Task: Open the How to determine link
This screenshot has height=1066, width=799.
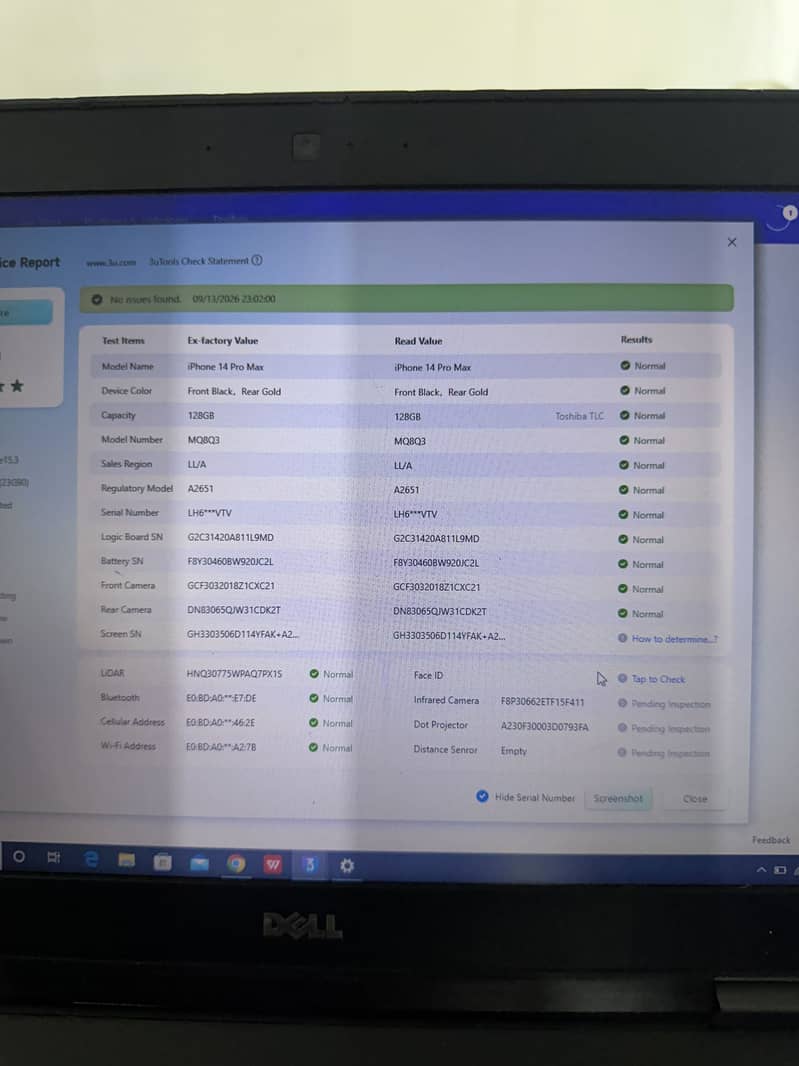Action: pyautogui.click(x=675, y=639)
